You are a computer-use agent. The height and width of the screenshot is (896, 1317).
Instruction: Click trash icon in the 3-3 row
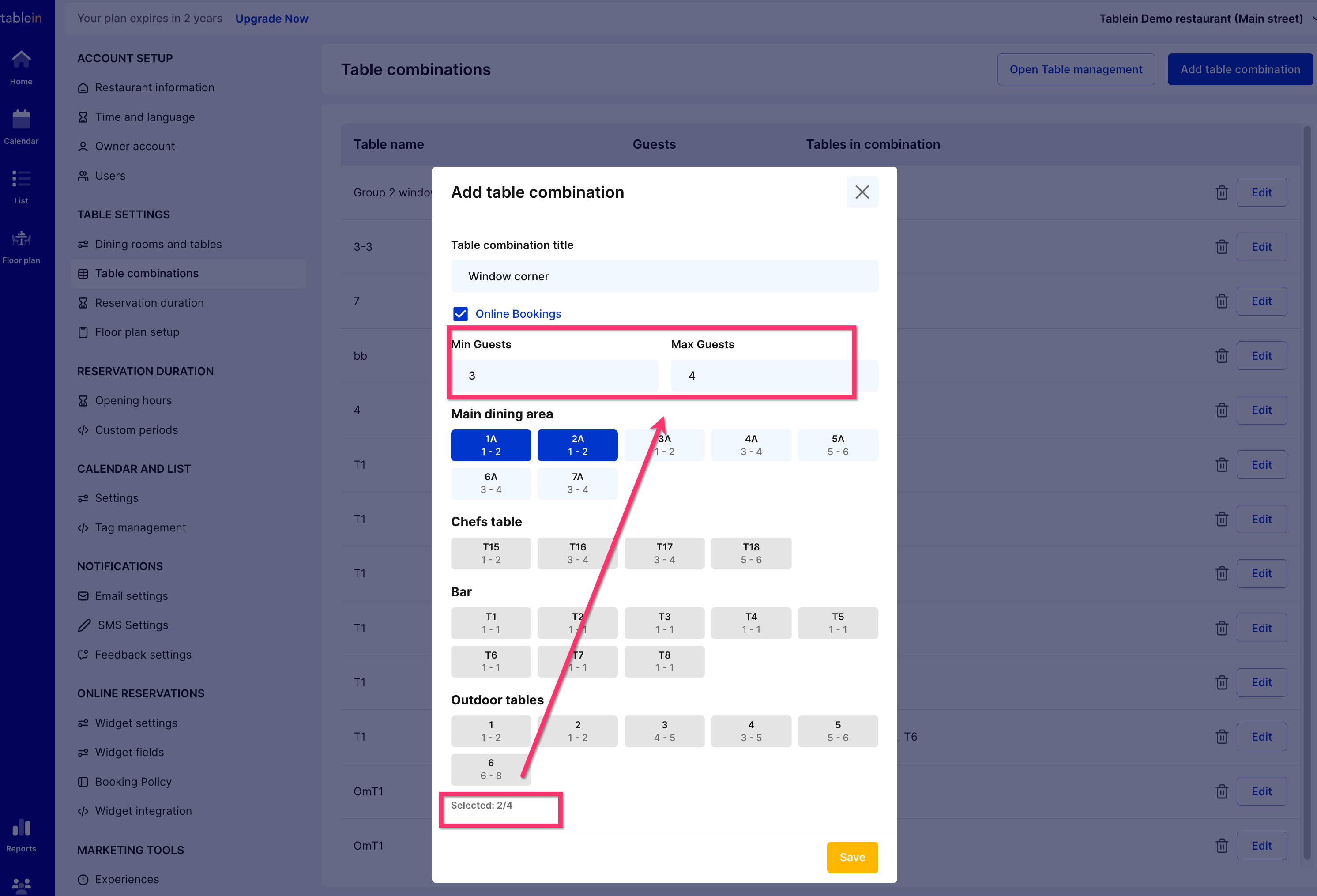pos(1222,247)
